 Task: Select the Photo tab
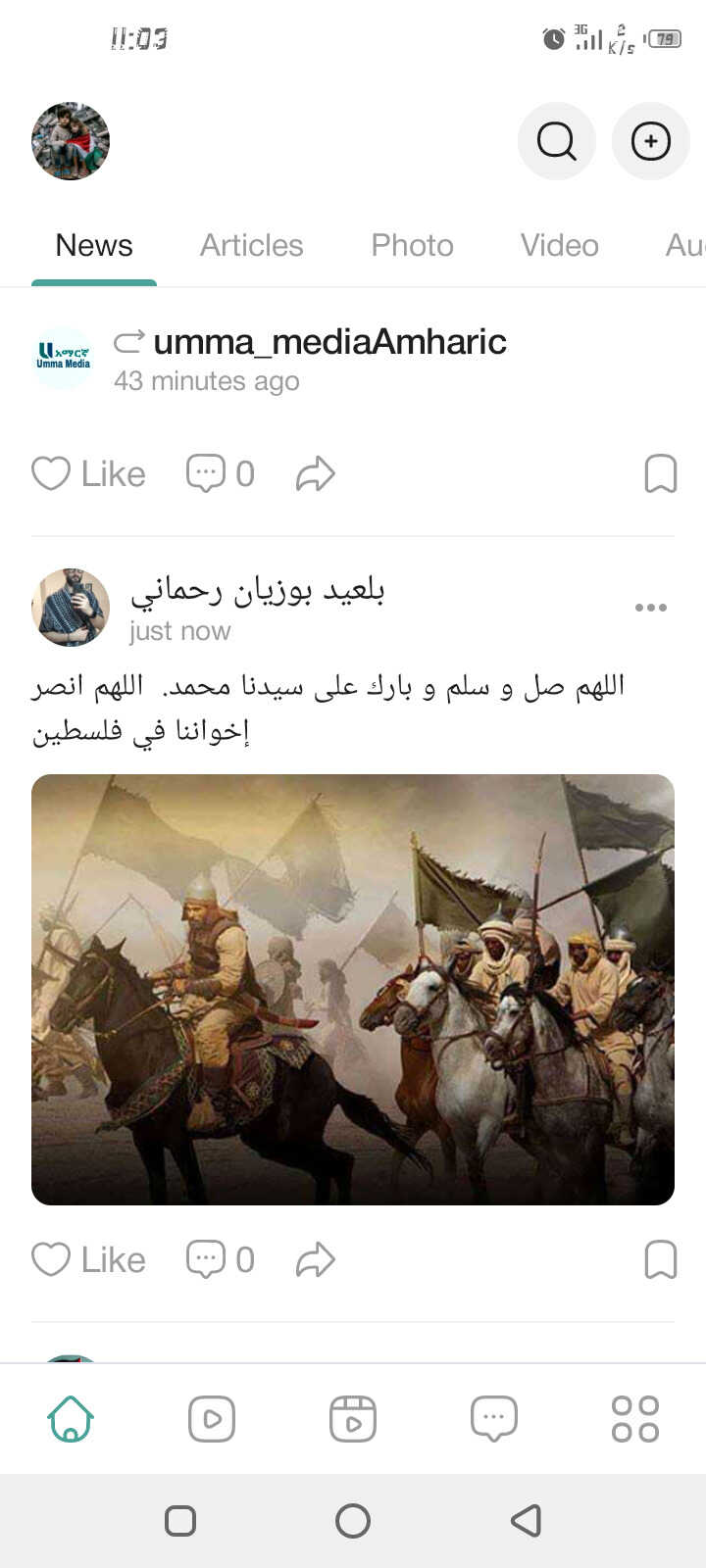click(x=412, y=245)
